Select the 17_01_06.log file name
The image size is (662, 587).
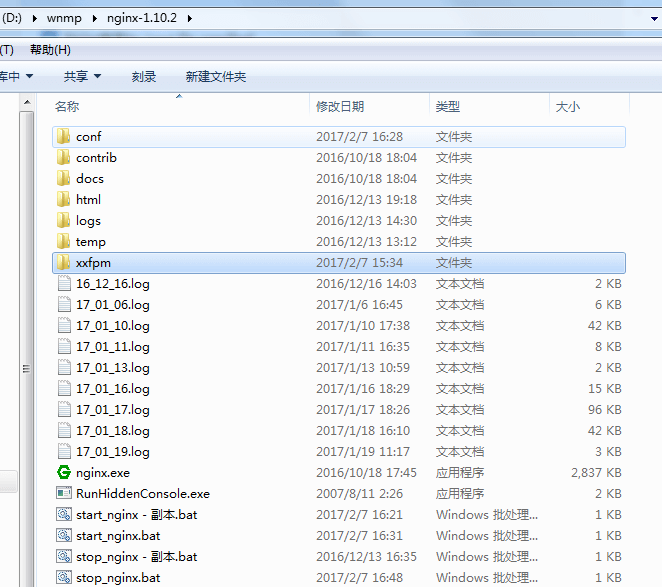coord(113,305)
